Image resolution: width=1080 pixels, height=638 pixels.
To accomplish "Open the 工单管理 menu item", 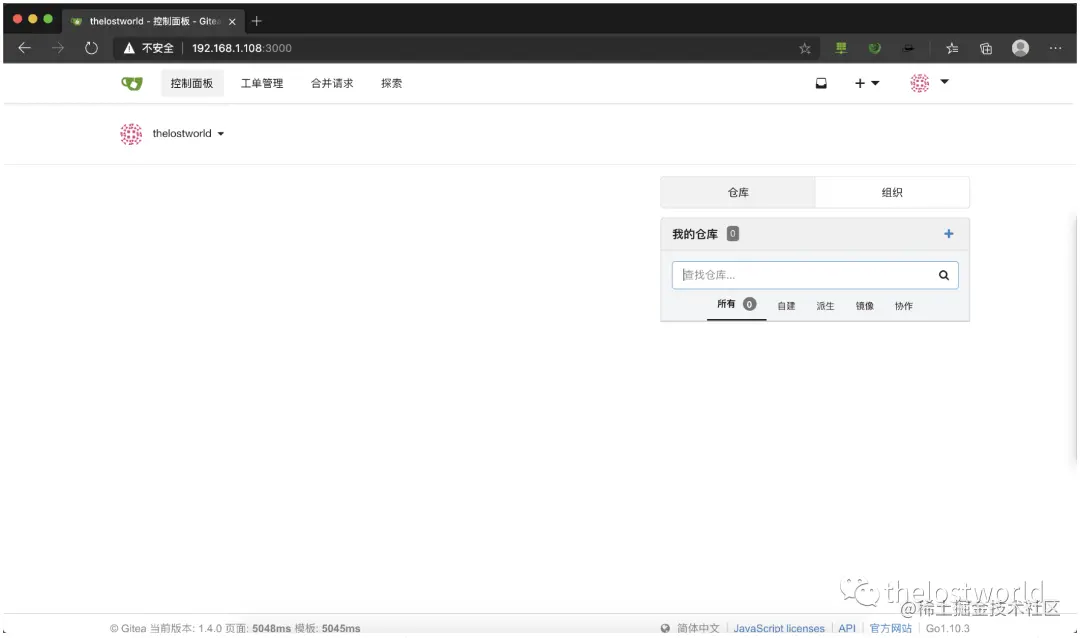I will point(261,83).
